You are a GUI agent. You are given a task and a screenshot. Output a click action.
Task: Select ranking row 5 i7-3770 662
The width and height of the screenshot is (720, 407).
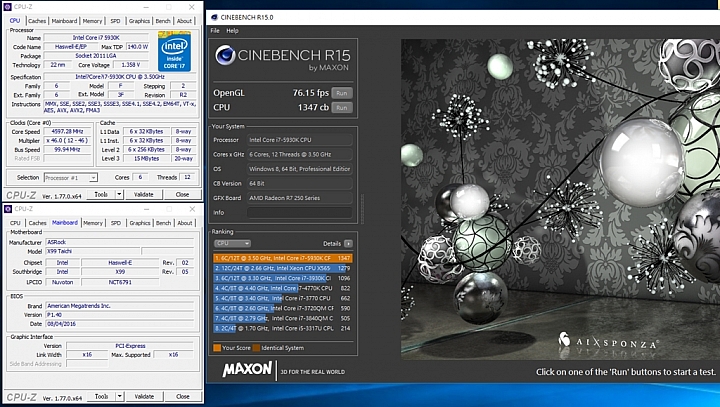tap(283, 298)
